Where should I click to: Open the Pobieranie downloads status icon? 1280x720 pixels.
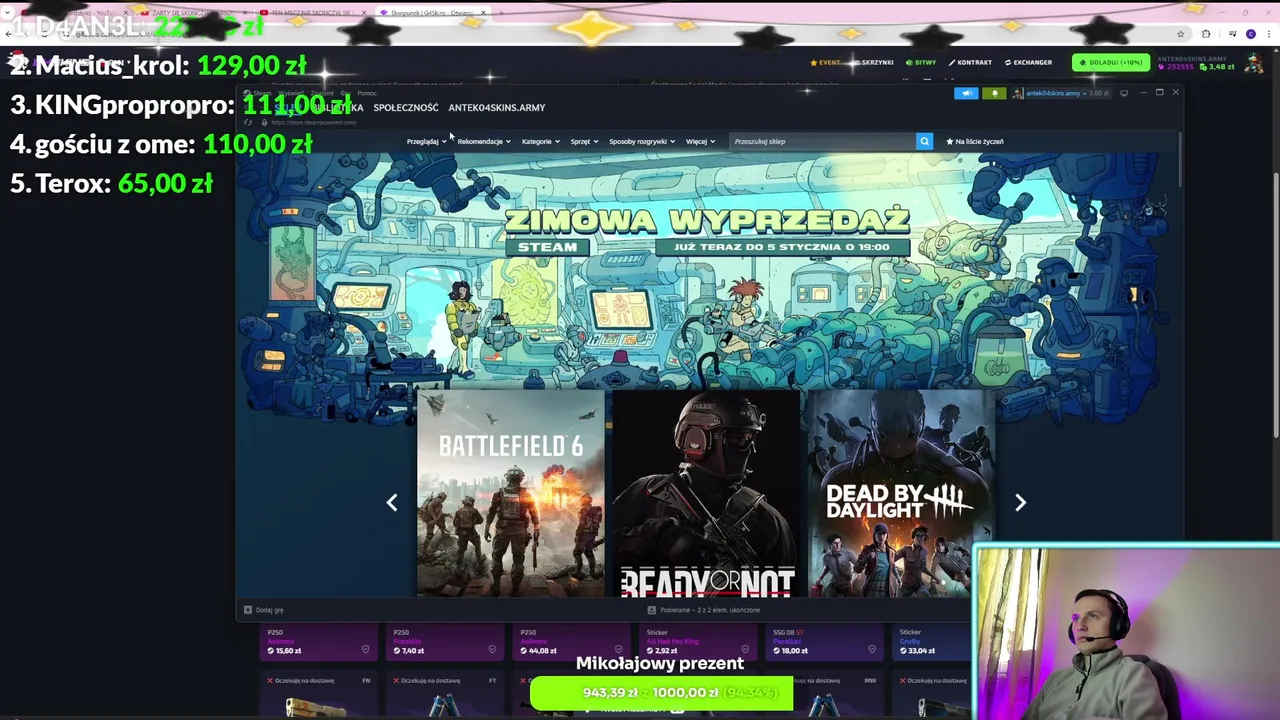(651, 610)
